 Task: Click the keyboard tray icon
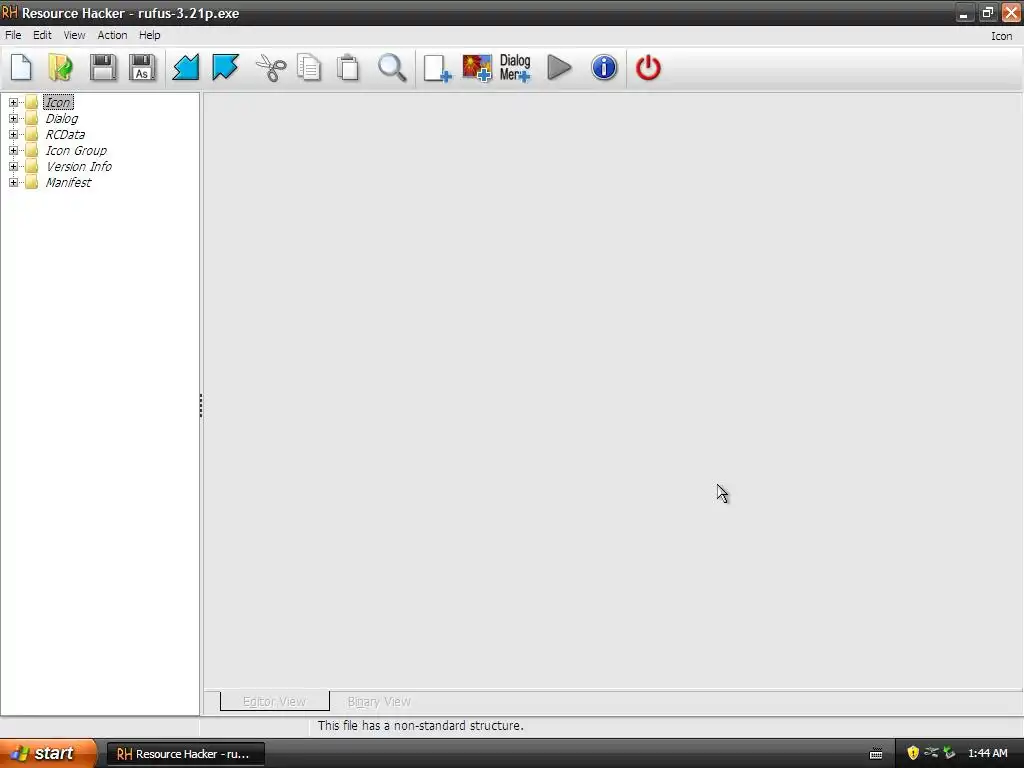876,754
